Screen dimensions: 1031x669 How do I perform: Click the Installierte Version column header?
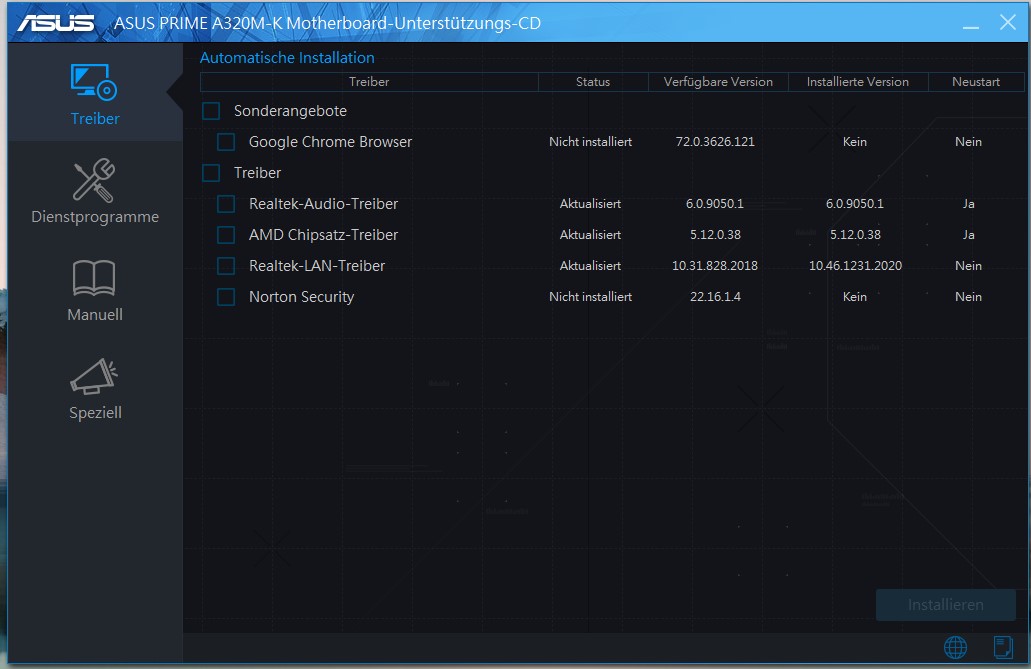(x=858, y=82)
